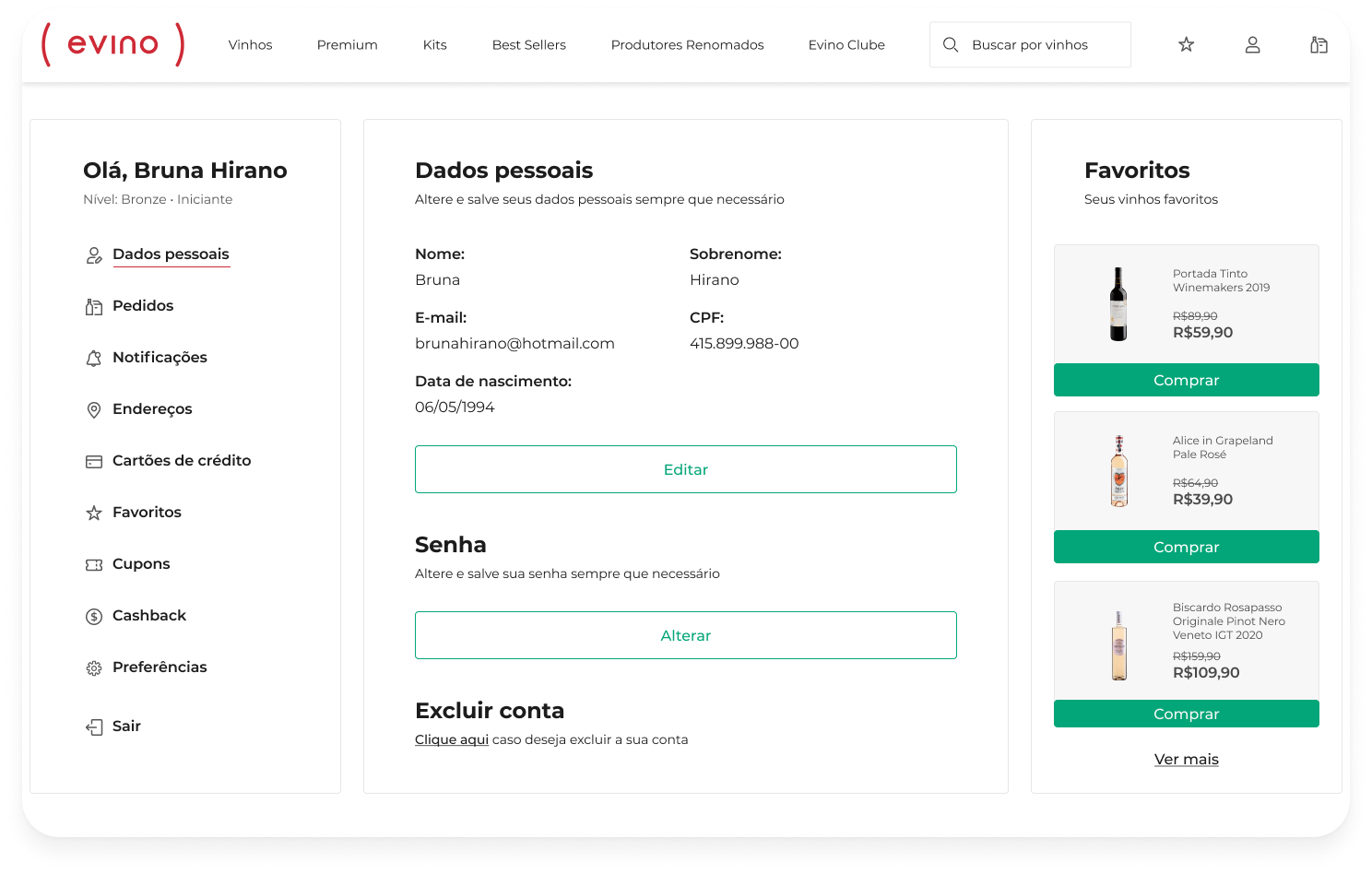Viewport: 1372px width, 874px height.
Task: Click the birth date 06/05/1994
Action: tap(455, 407)
